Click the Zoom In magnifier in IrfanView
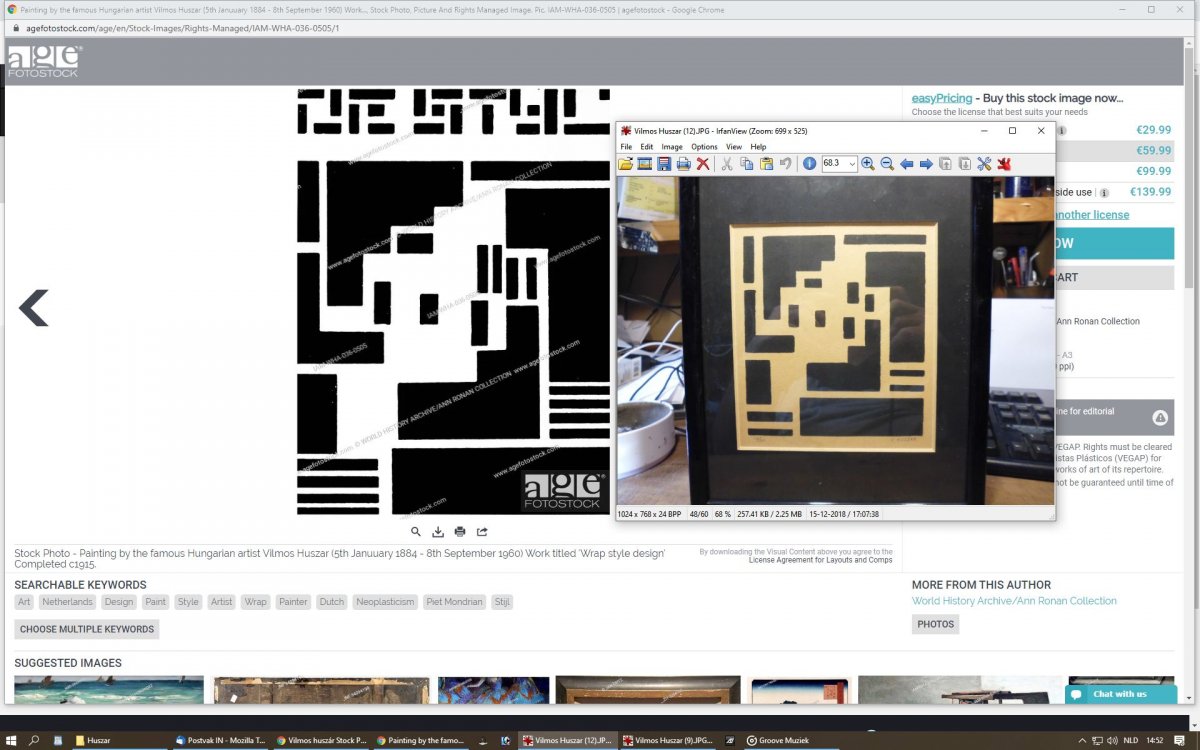1200x750 pixels. click(868, 164)
